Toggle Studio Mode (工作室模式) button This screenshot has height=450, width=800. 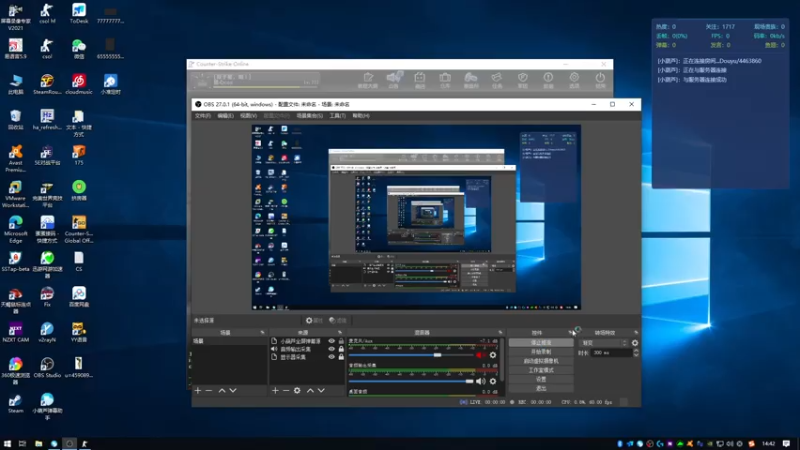pos(541,370)
